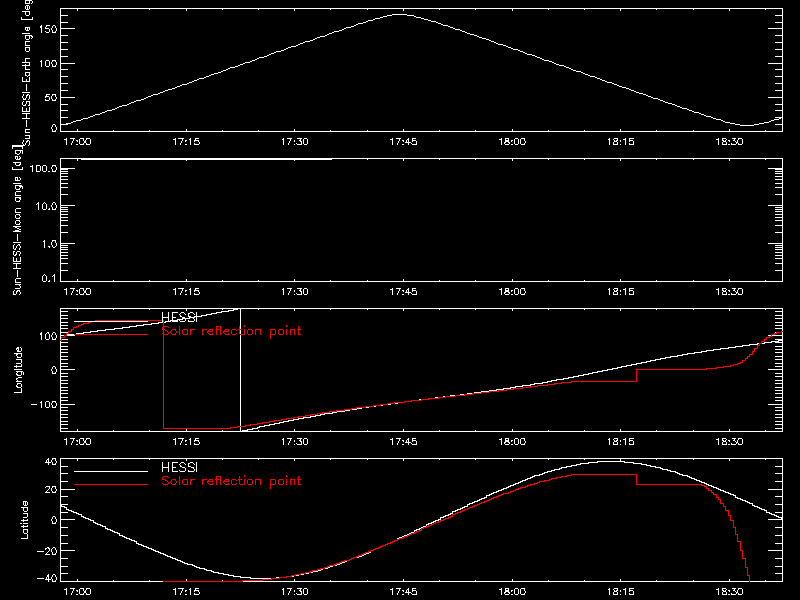
Task: Click the '50' tick on Earth angle axis
Action: 51,97
